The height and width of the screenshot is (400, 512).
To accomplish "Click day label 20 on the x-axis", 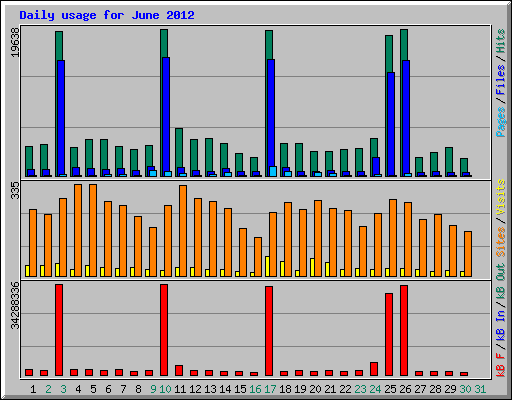I will [x=315, y=389].
